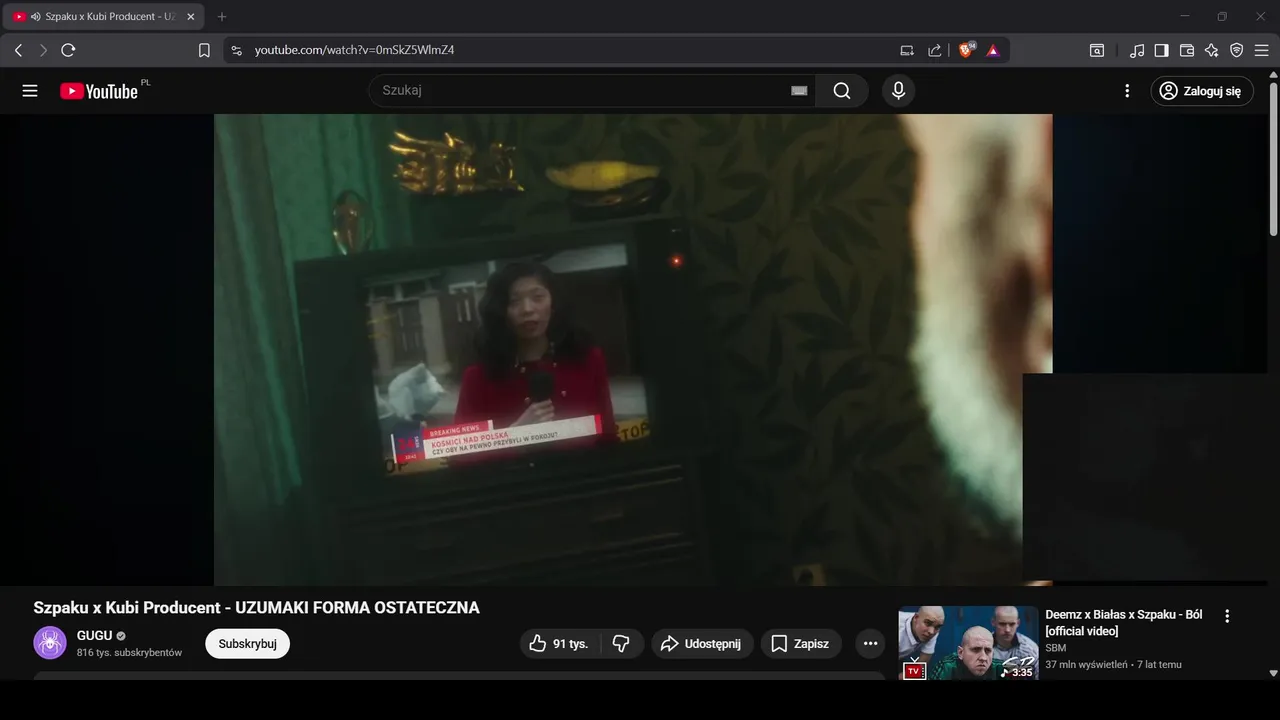
Task: Open the Leo AI sparkle icon
Action: pos(1212,50)
